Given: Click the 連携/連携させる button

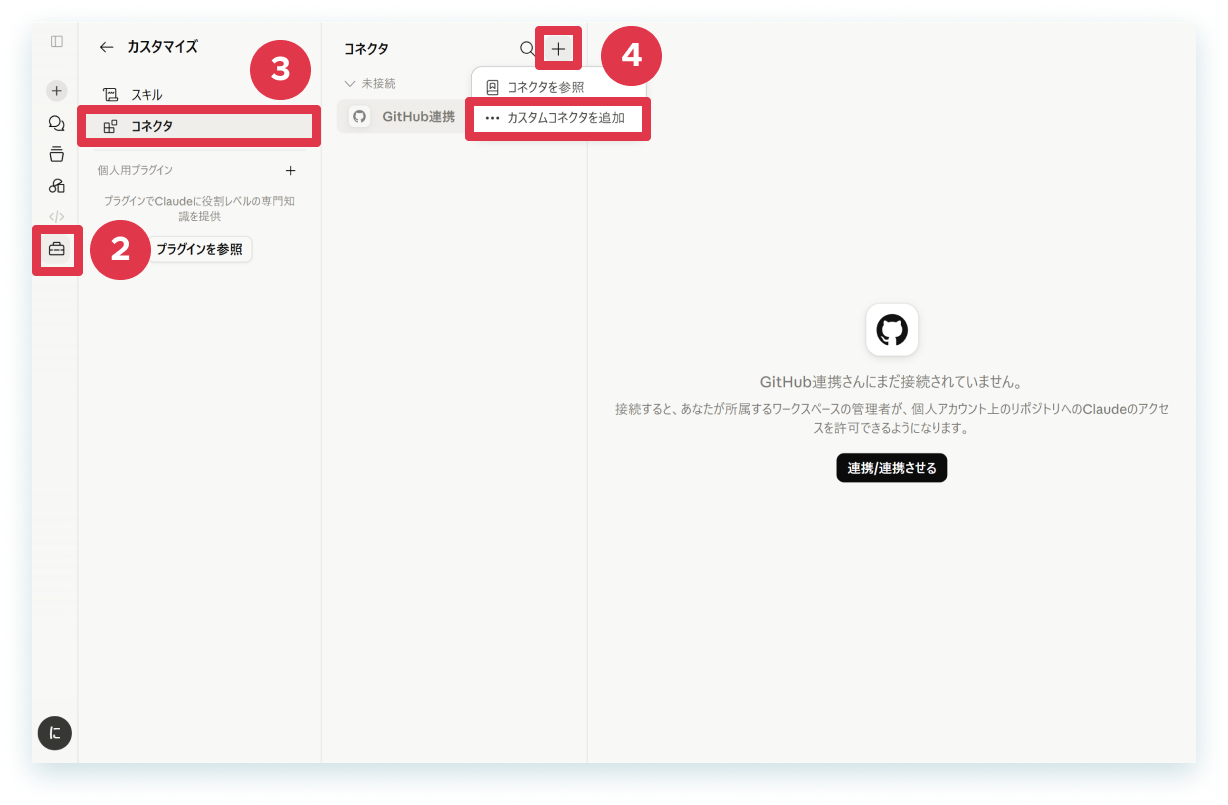Looking at the screenshot, I should [x=891, y=467].
